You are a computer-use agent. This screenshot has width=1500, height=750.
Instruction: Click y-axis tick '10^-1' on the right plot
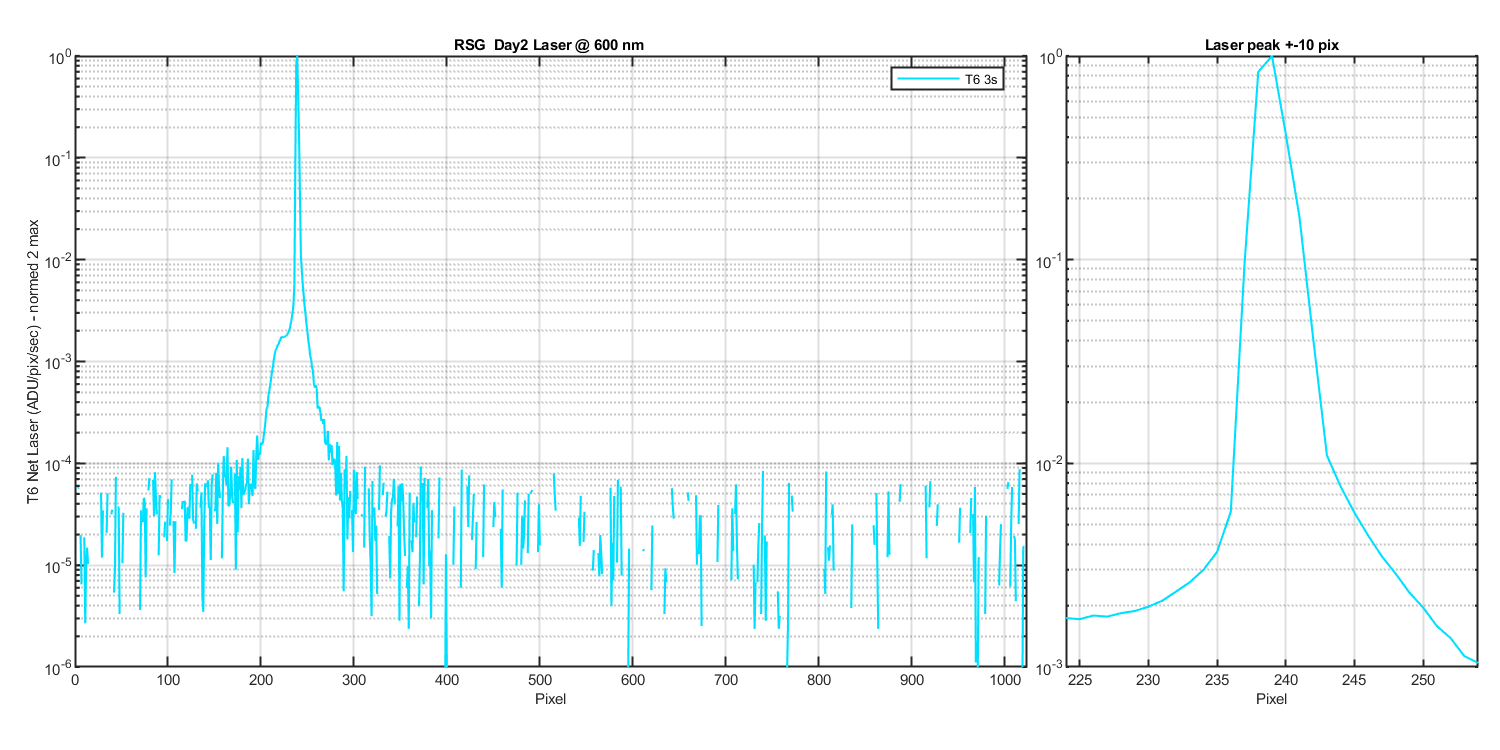[x=1049, y=259]
